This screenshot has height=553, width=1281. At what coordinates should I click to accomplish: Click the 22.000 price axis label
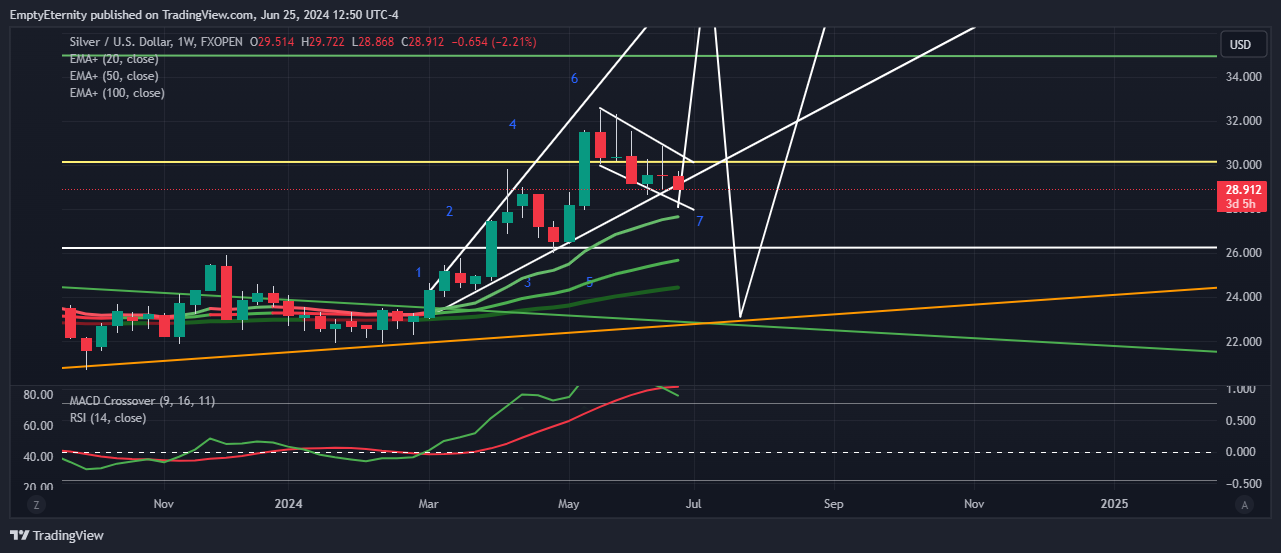point(1245,341)
